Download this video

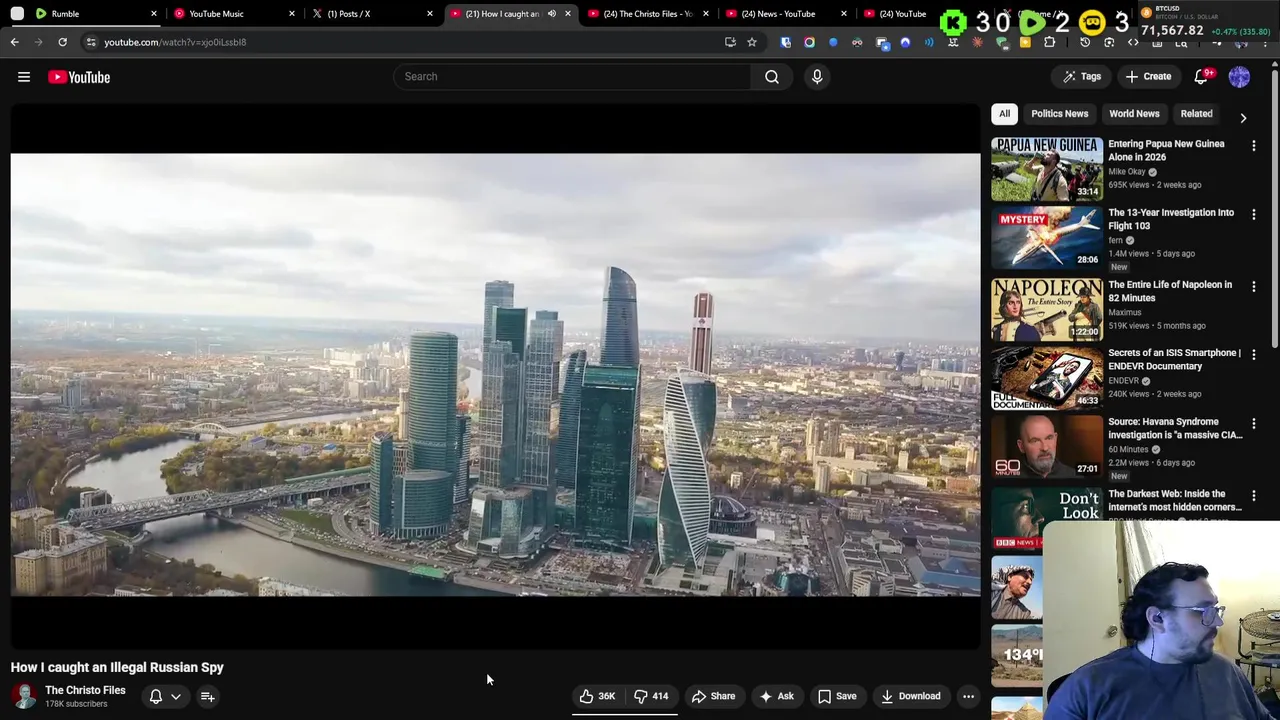(910, 696)
